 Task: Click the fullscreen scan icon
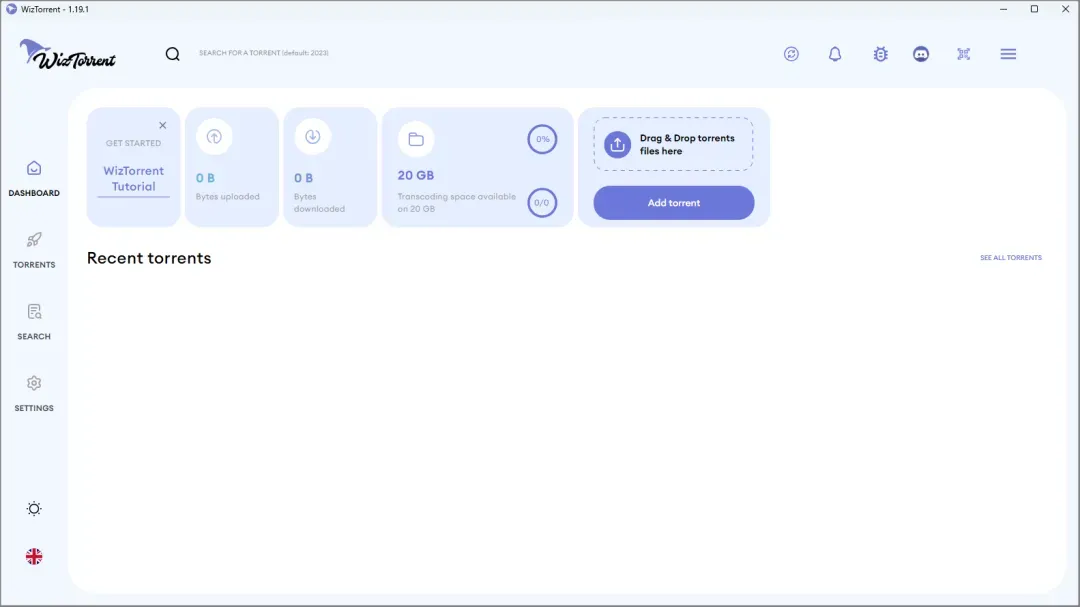tap(964, 54)
